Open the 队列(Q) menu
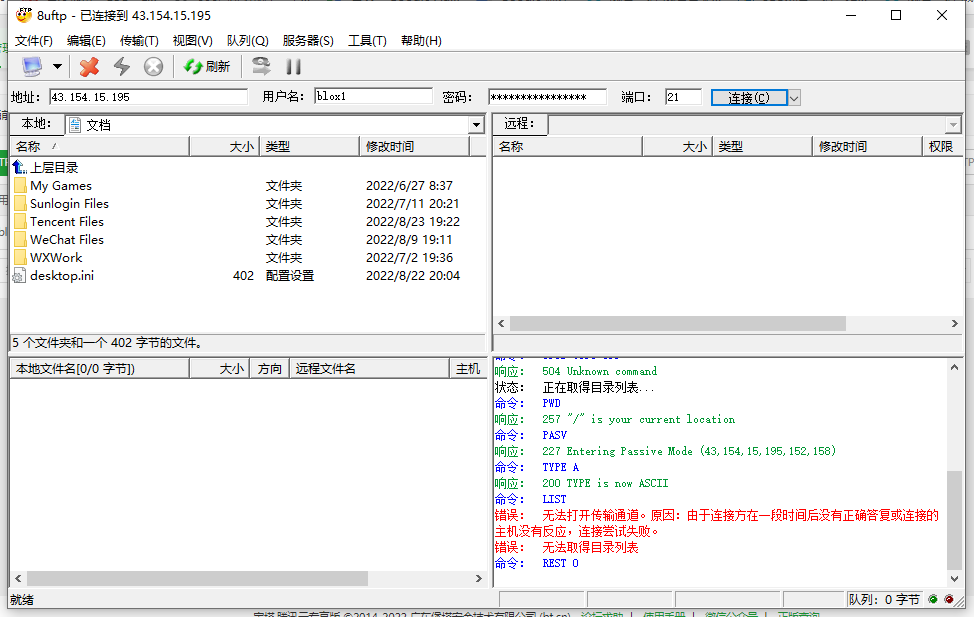Viewport: 974px width, 617px height. tap(247, 40)
